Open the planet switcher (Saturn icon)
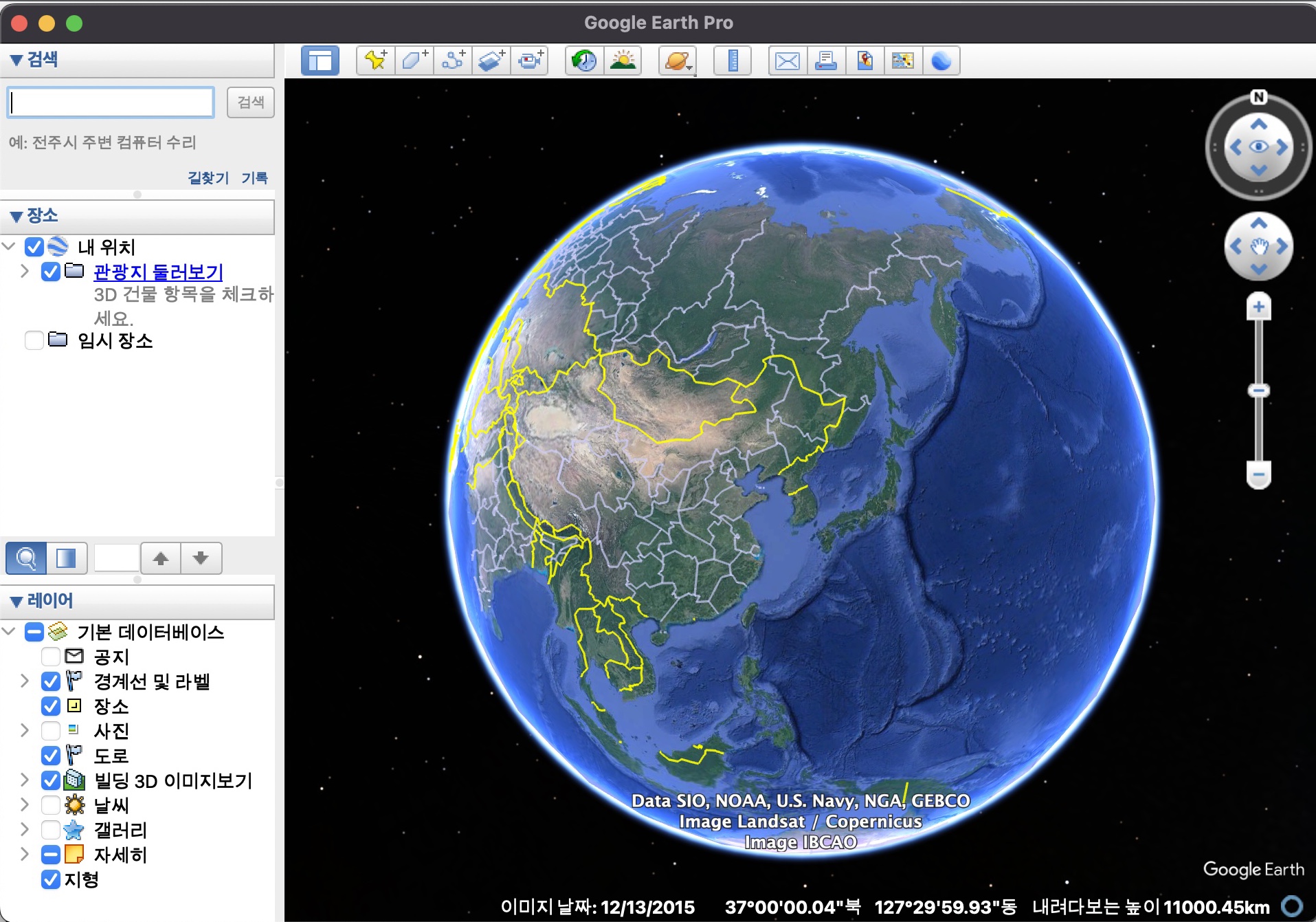1316x922 pixels. (678, 61)
